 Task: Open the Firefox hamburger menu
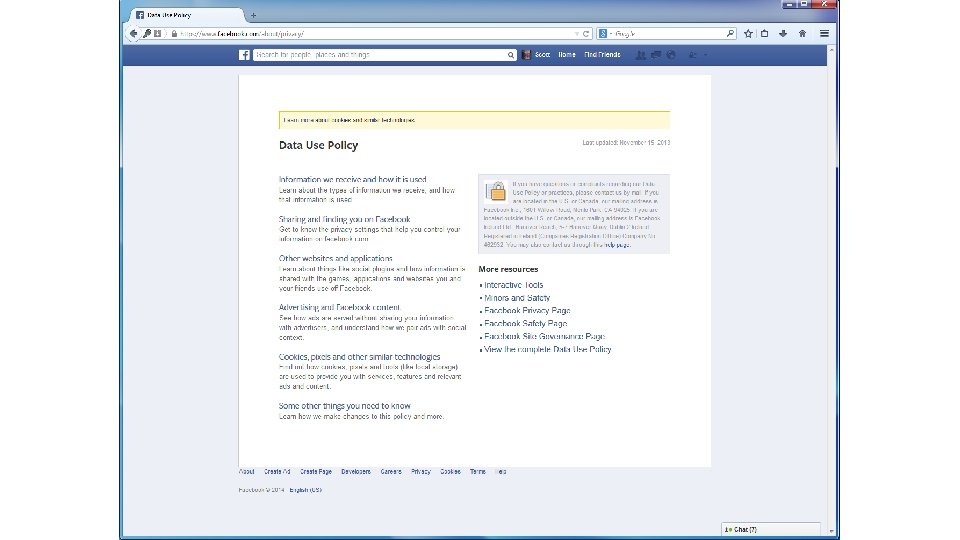click(824, 34)
